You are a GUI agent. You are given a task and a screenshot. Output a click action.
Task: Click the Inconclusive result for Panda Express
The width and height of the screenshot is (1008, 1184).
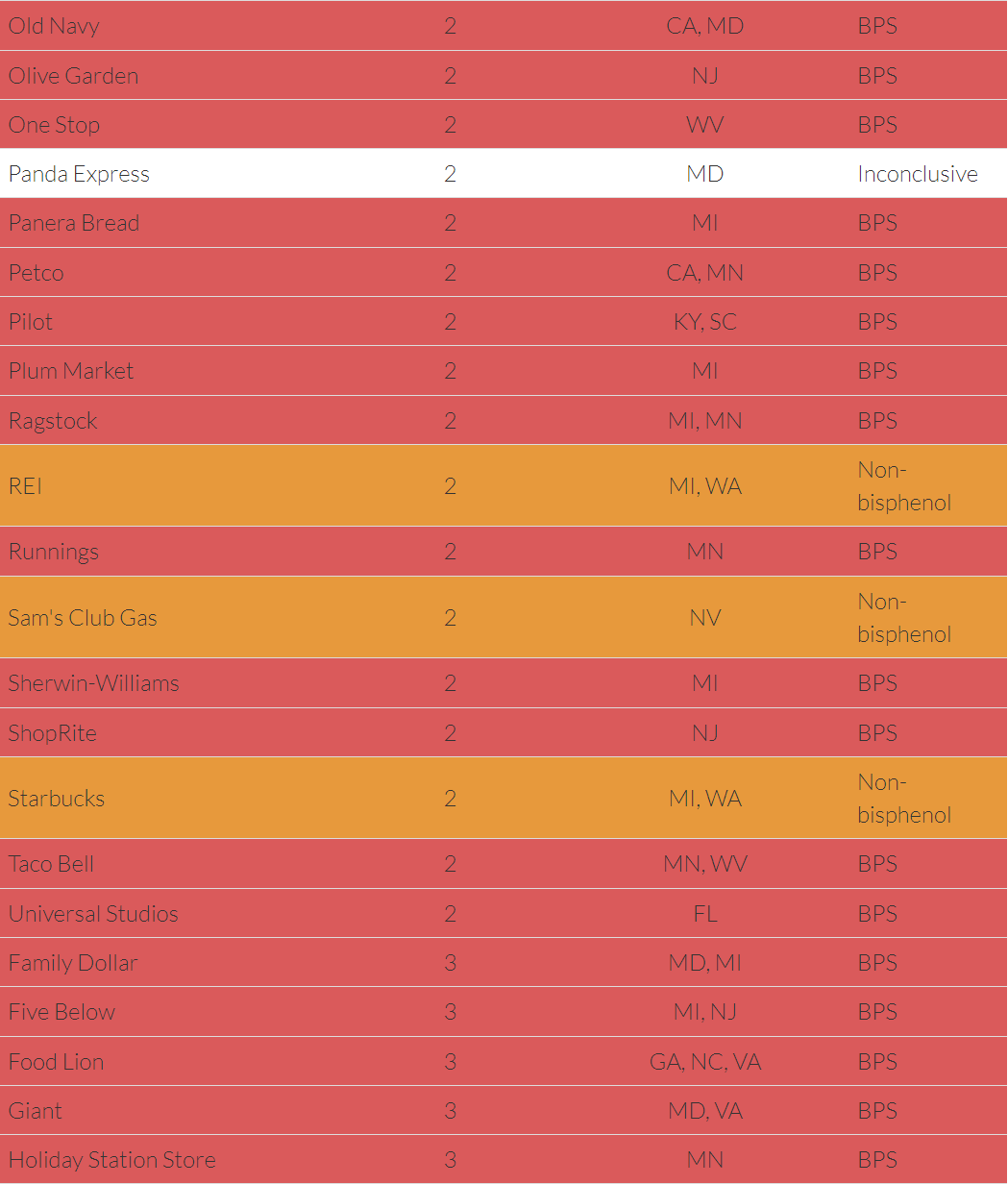(x=918, y=174)
